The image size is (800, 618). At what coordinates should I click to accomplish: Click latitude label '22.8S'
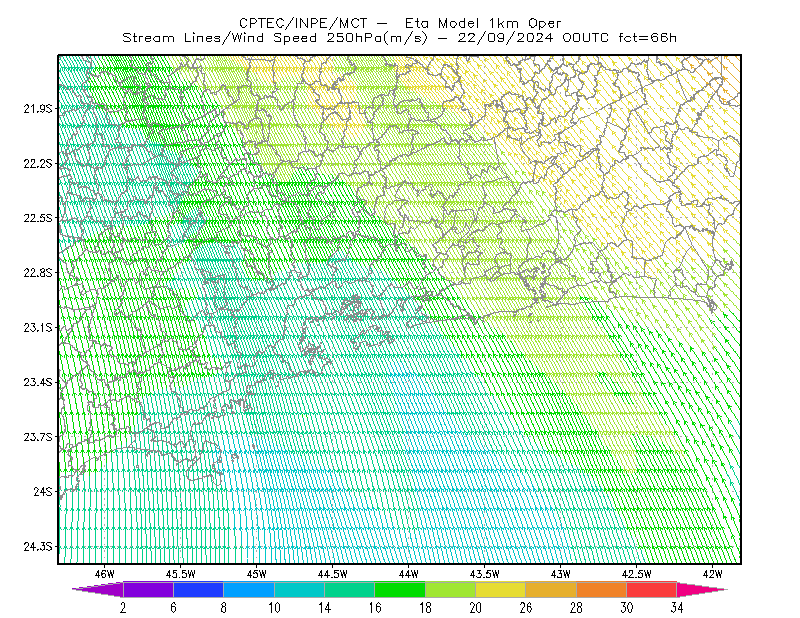(38, 273)
